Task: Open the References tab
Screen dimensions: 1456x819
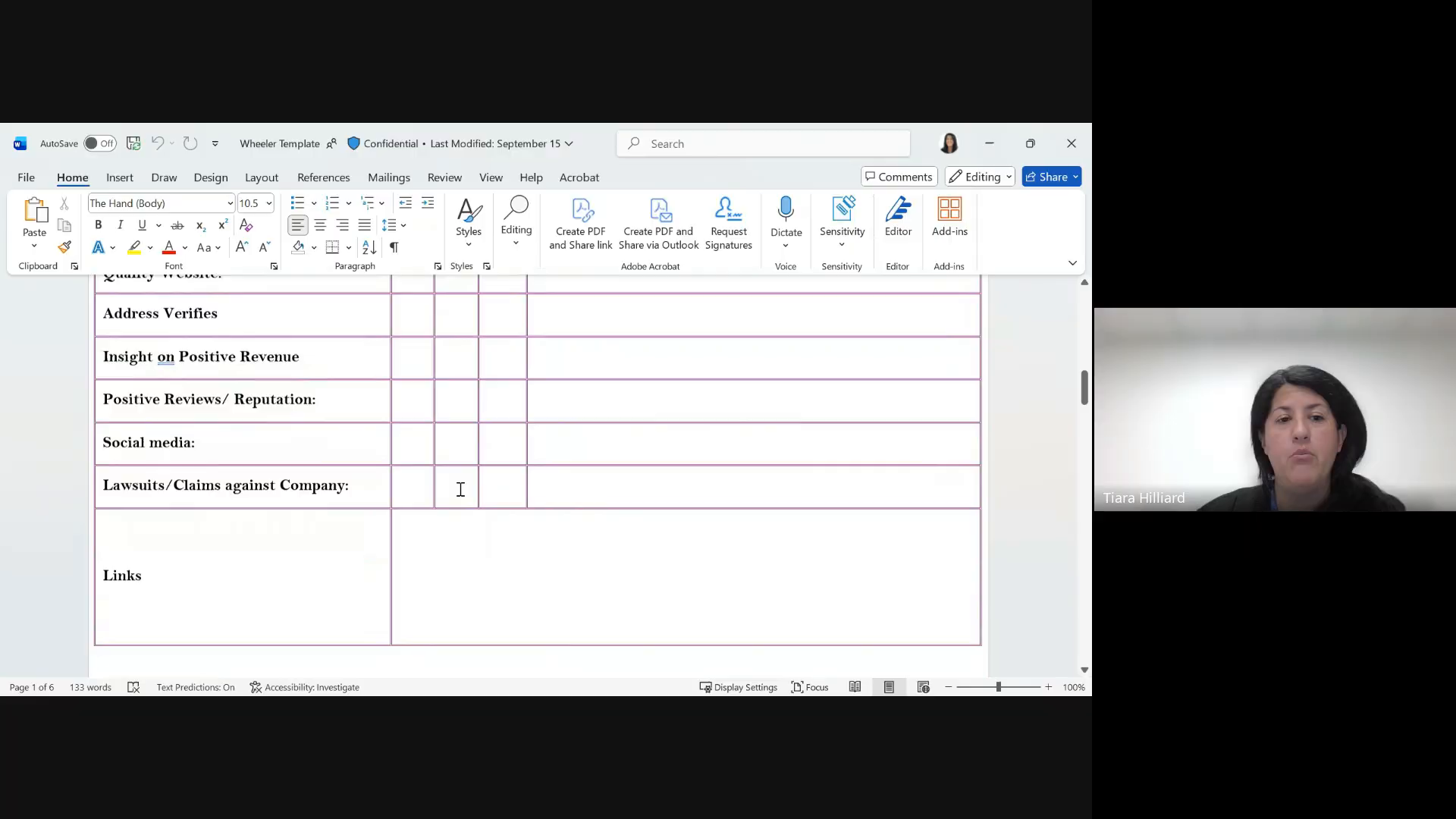Action: (323, 177)
